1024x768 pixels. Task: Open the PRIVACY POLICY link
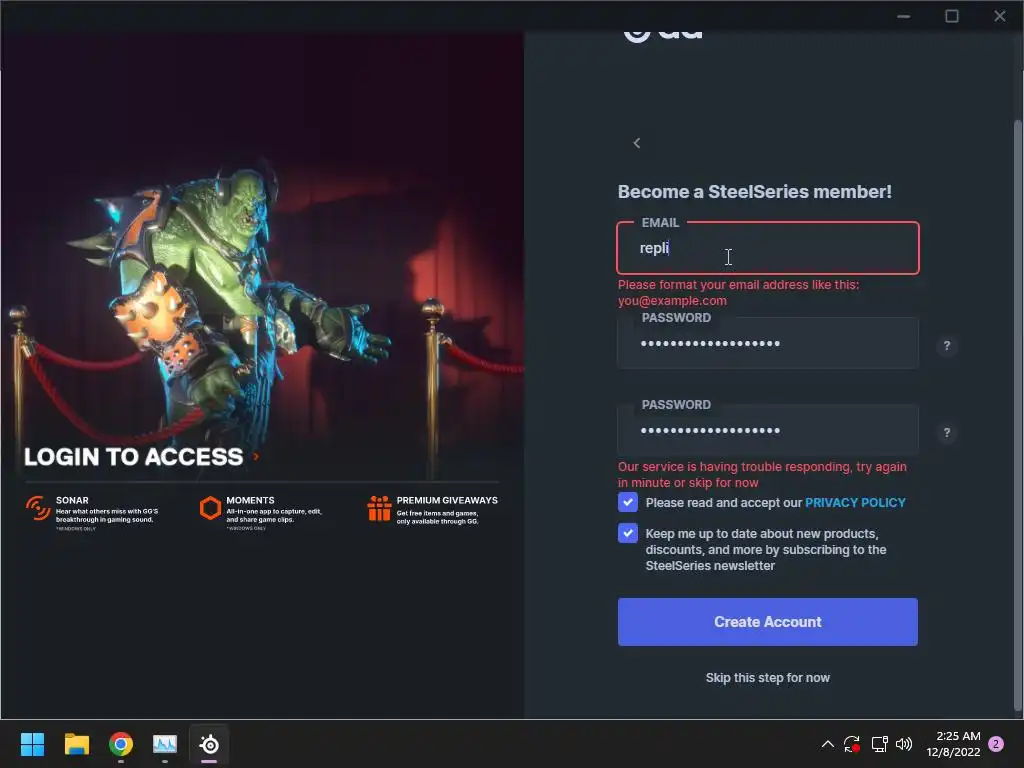855,502
